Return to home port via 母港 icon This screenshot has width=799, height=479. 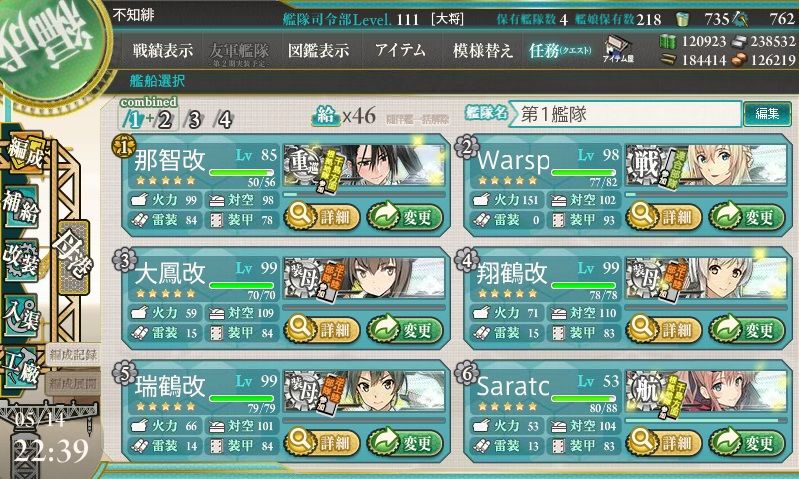74,257
